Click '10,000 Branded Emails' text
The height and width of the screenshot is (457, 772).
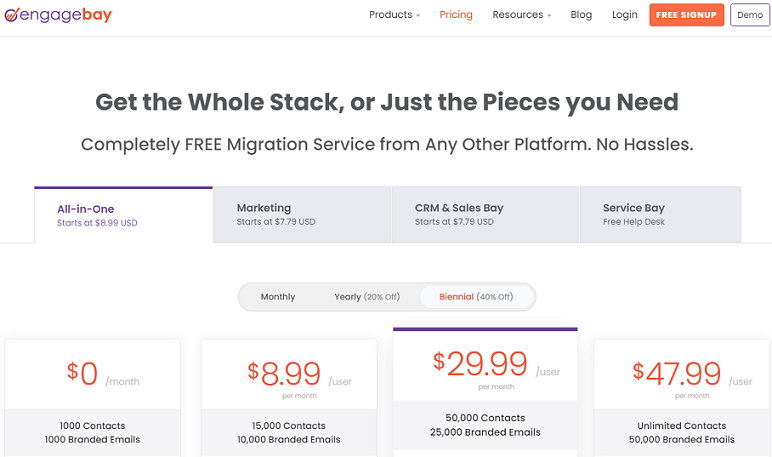pos(289,439)
